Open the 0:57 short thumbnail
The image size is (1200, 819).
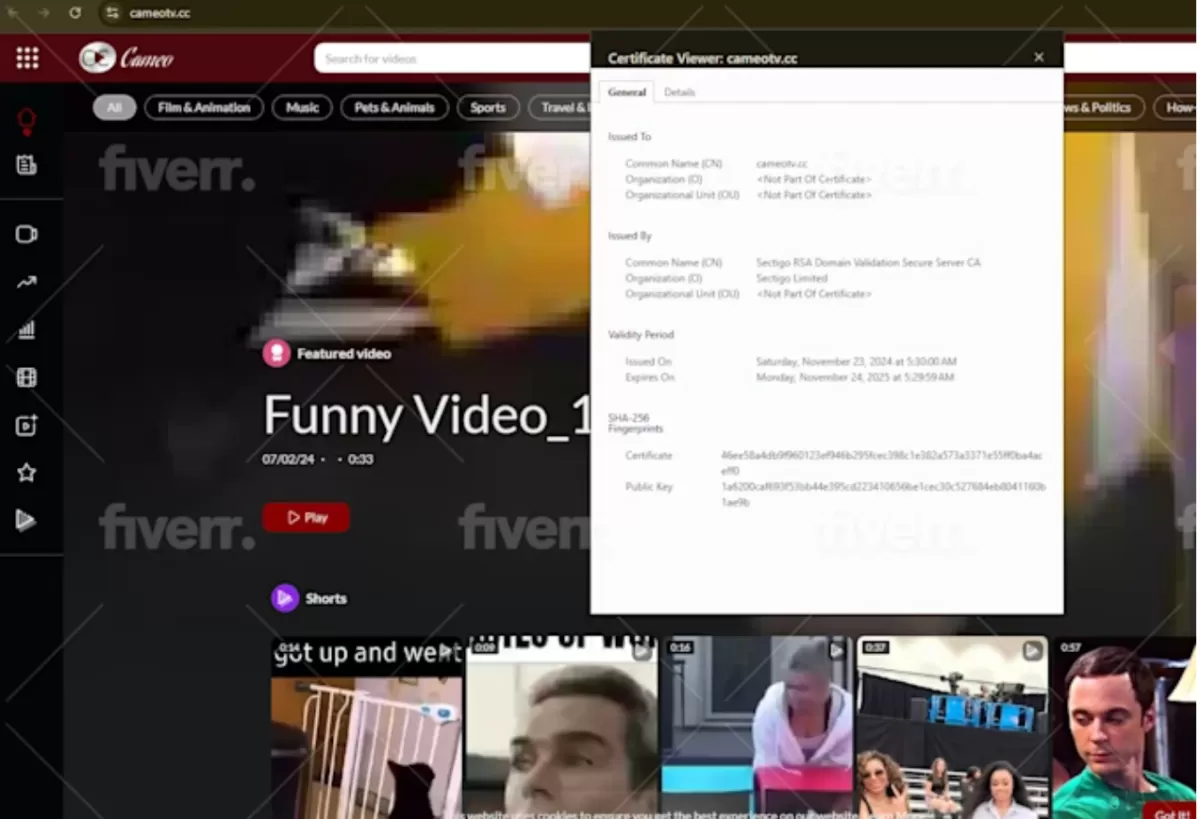pyautogui.click(x=1124, y=729)
